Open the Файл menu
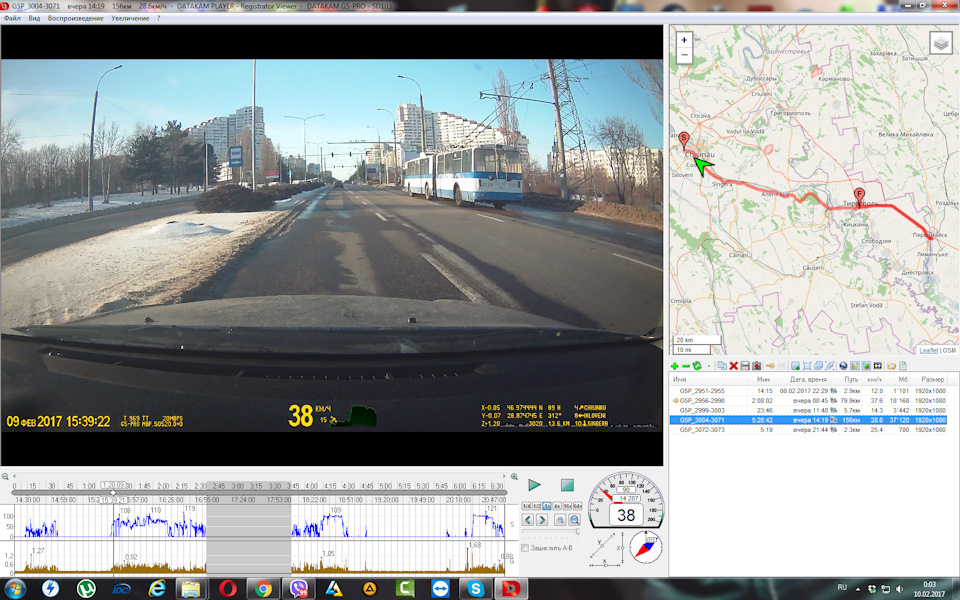 [12, 18]
